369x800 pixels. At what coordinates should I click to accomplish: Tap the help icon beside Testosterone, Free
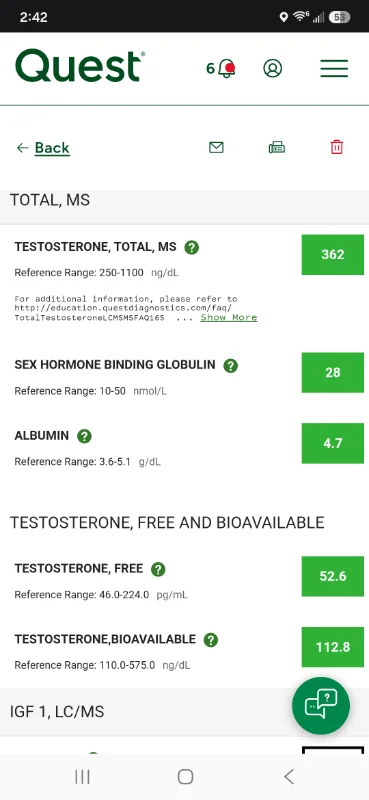coord(158,569)
